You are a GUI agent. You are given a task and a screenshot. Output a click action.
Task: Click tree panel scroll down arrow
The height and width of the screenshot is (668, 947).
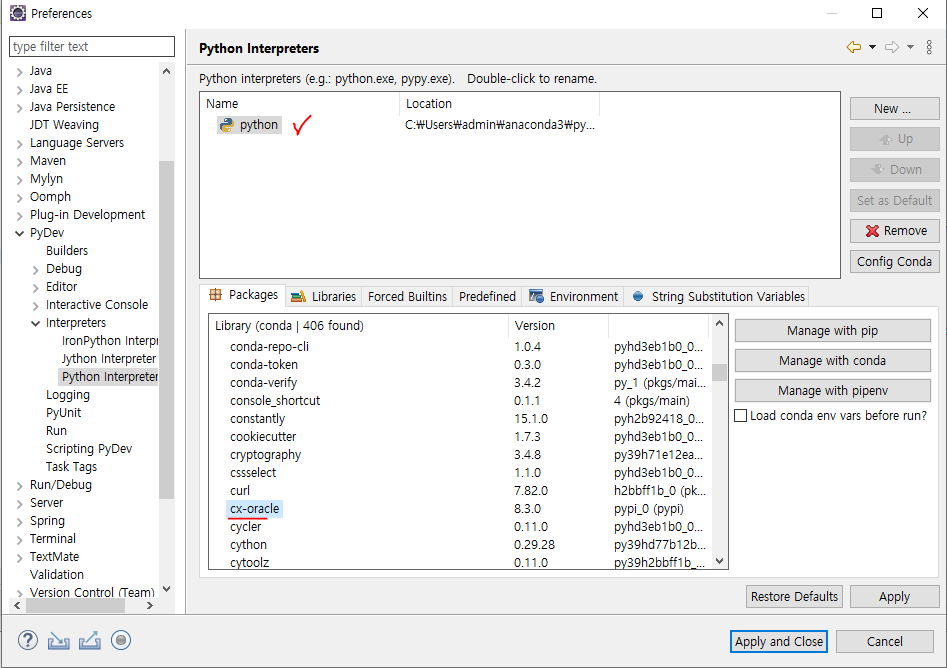pyautogui.click(x=167, y=589)
